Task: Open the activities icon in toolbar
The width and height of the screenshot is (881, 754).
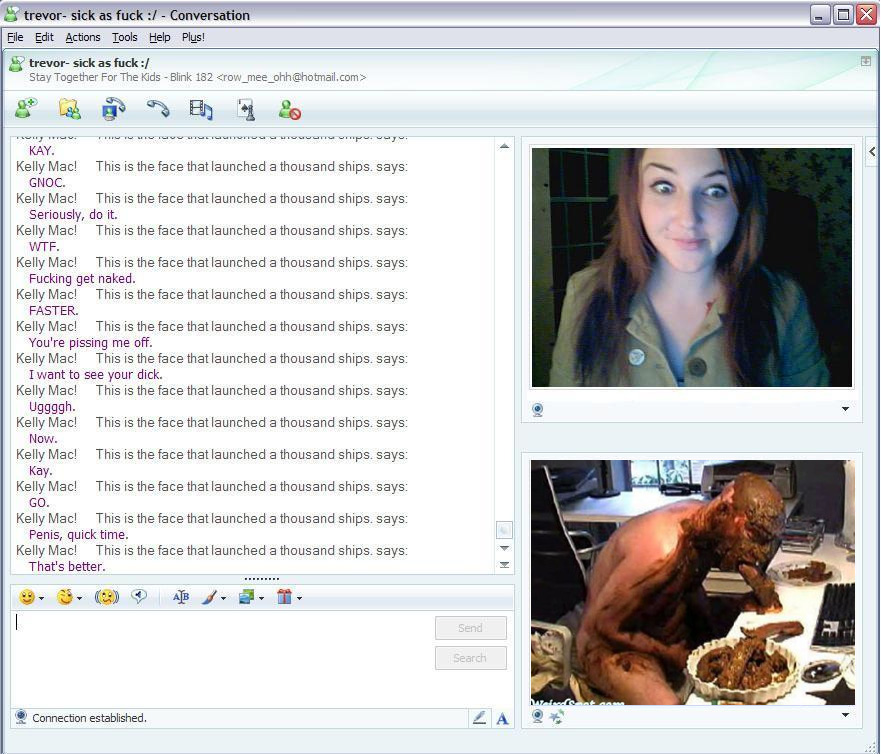Action: (x=201, y=109)
